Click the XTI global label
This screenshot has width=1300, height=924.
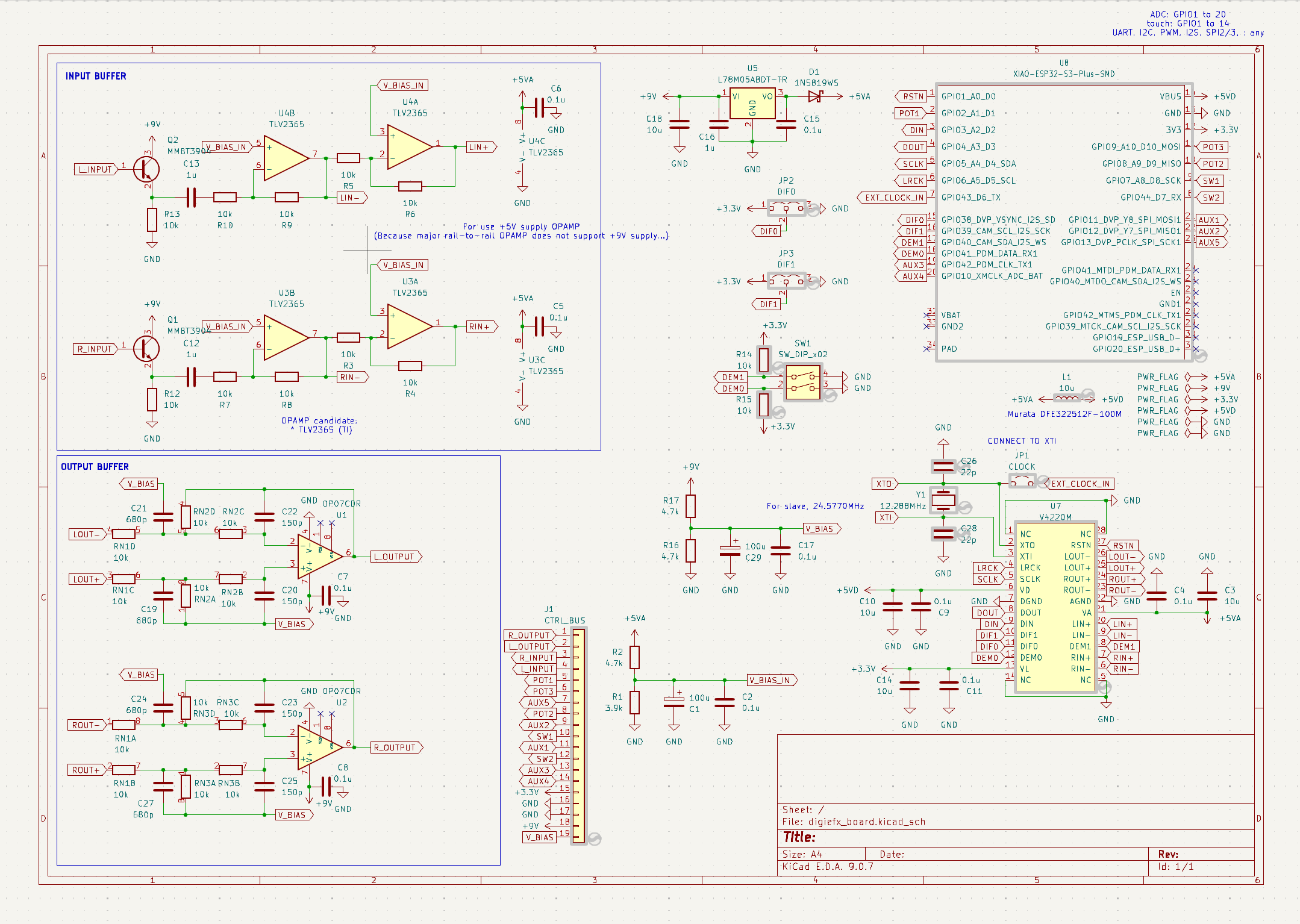(887, 517)
